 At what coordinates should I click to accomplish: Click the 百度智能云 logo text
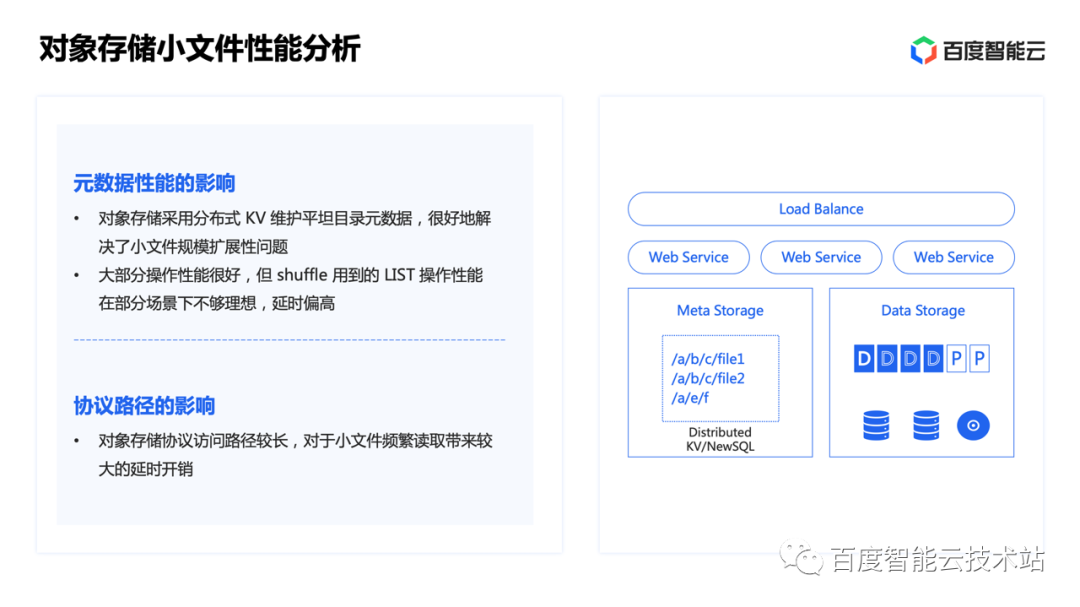coord(994,51)
